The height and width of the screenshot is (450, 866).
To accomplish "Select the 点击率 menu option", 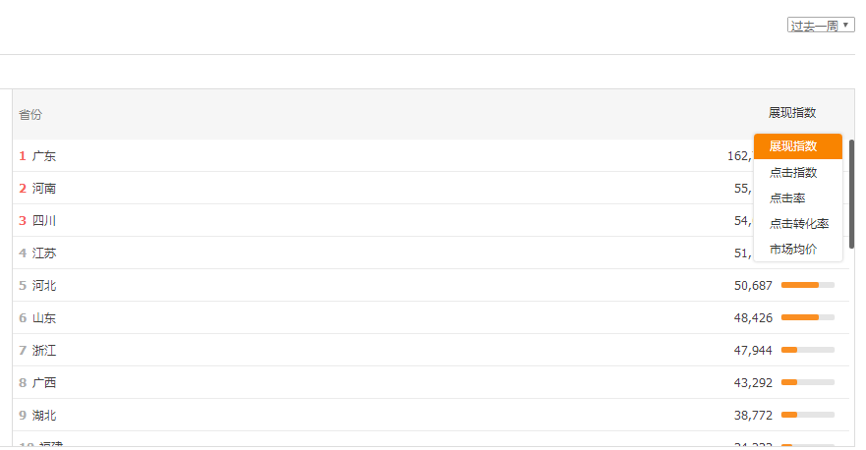I will [x=787, y=198].
